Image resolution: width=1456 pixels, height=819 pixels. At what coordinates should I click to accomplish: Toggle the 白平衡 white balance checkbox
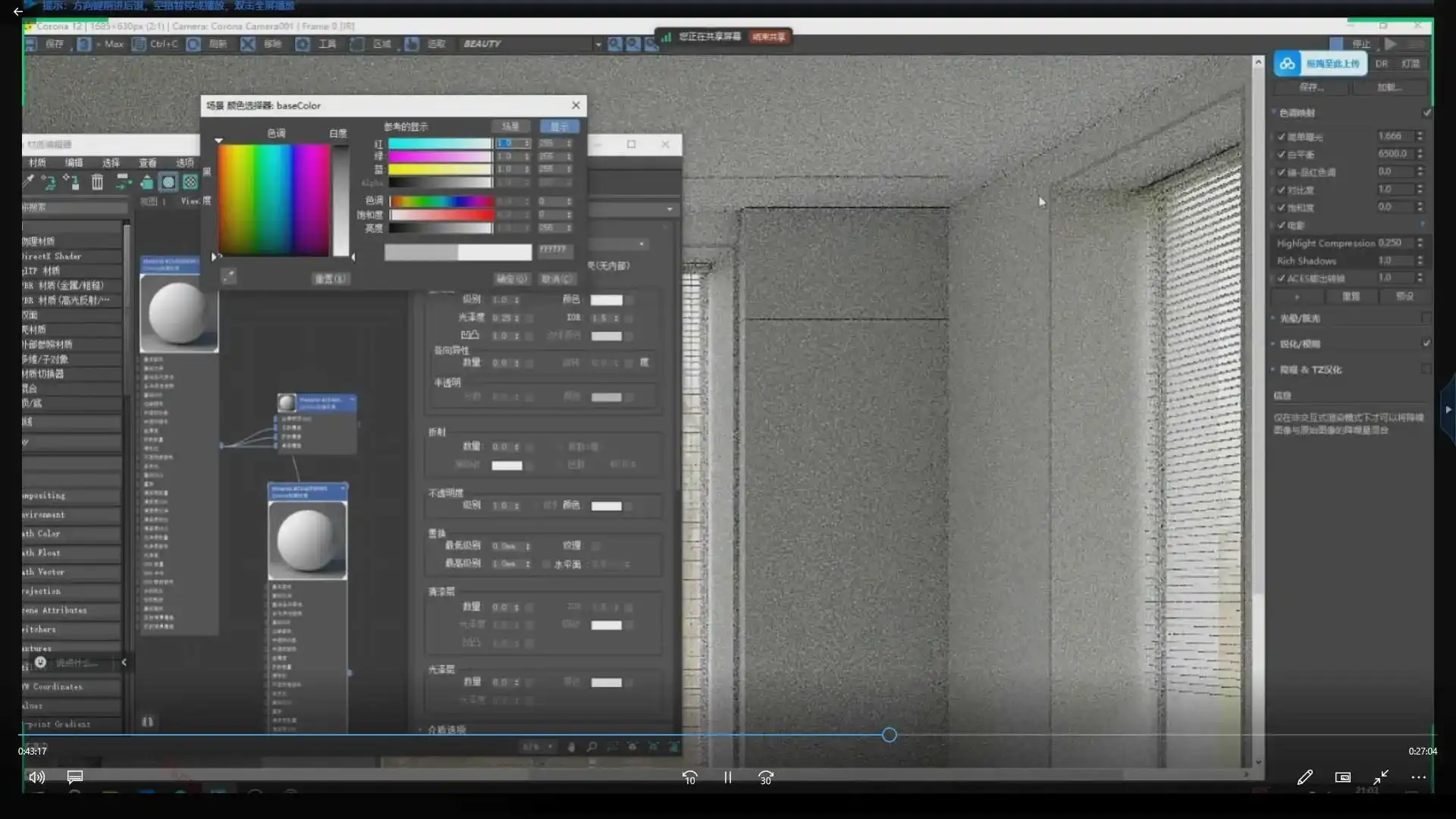(1282, 154)
